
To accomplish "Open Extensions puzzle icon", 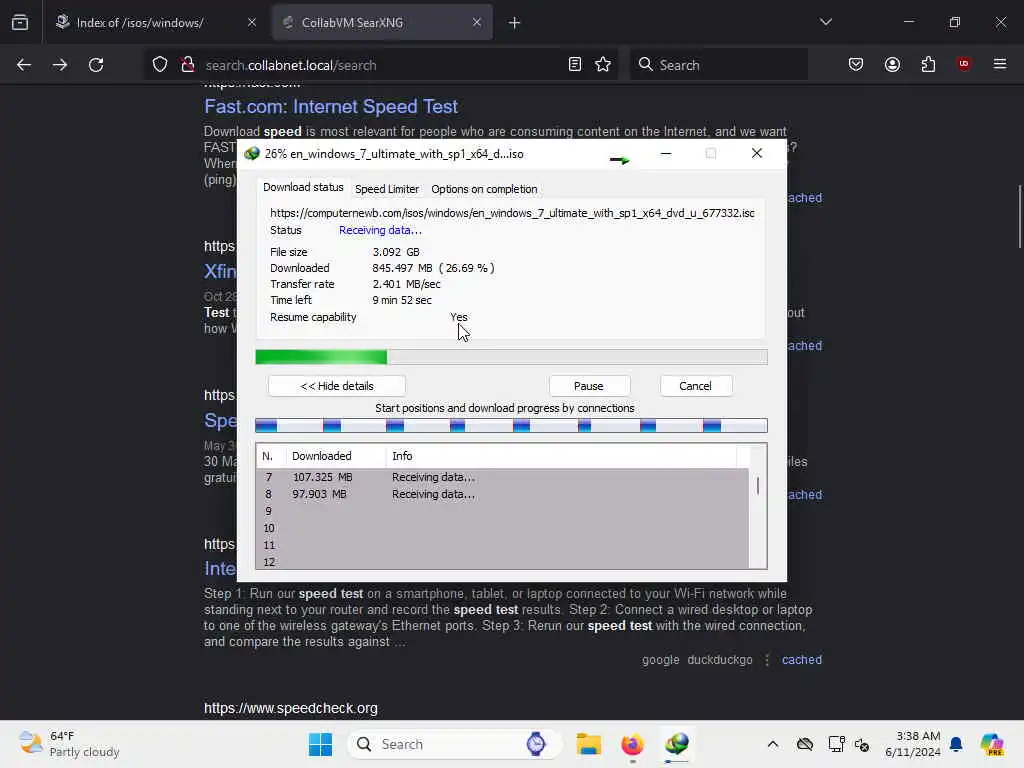I will [x=928, y=65].
